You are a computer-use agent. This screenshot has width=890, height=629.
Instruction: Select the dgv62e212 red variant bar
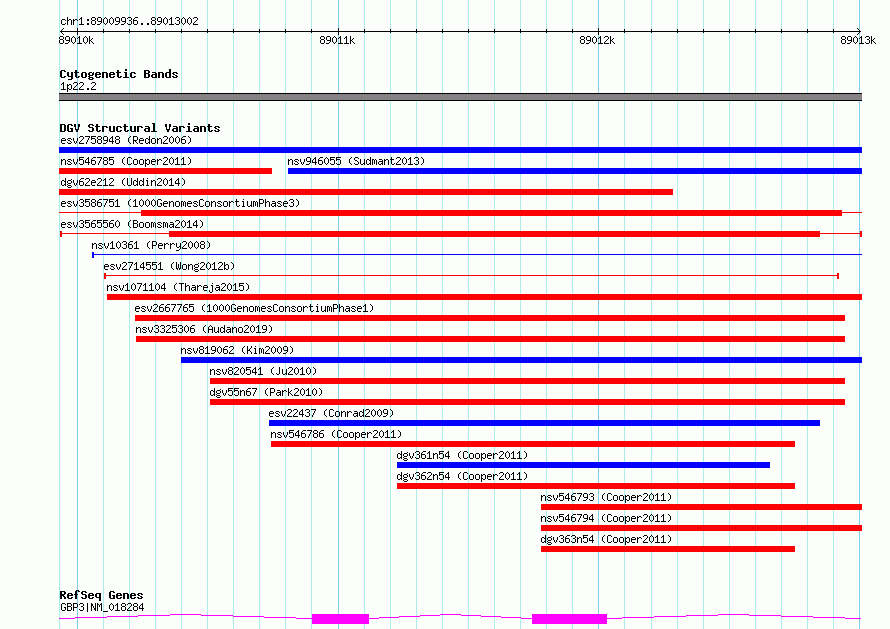tap(366, 192)
